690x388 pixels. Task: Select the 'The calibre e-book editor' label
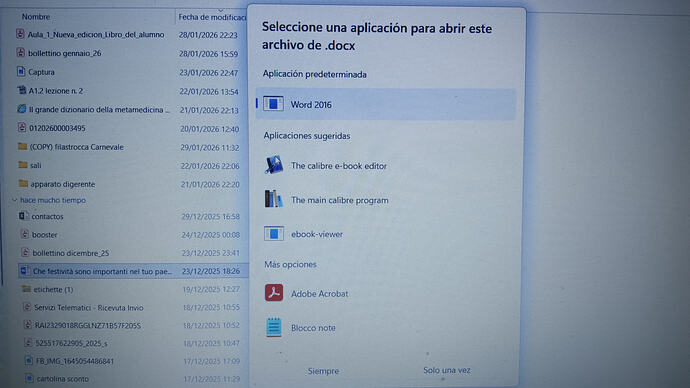point(339,166)
